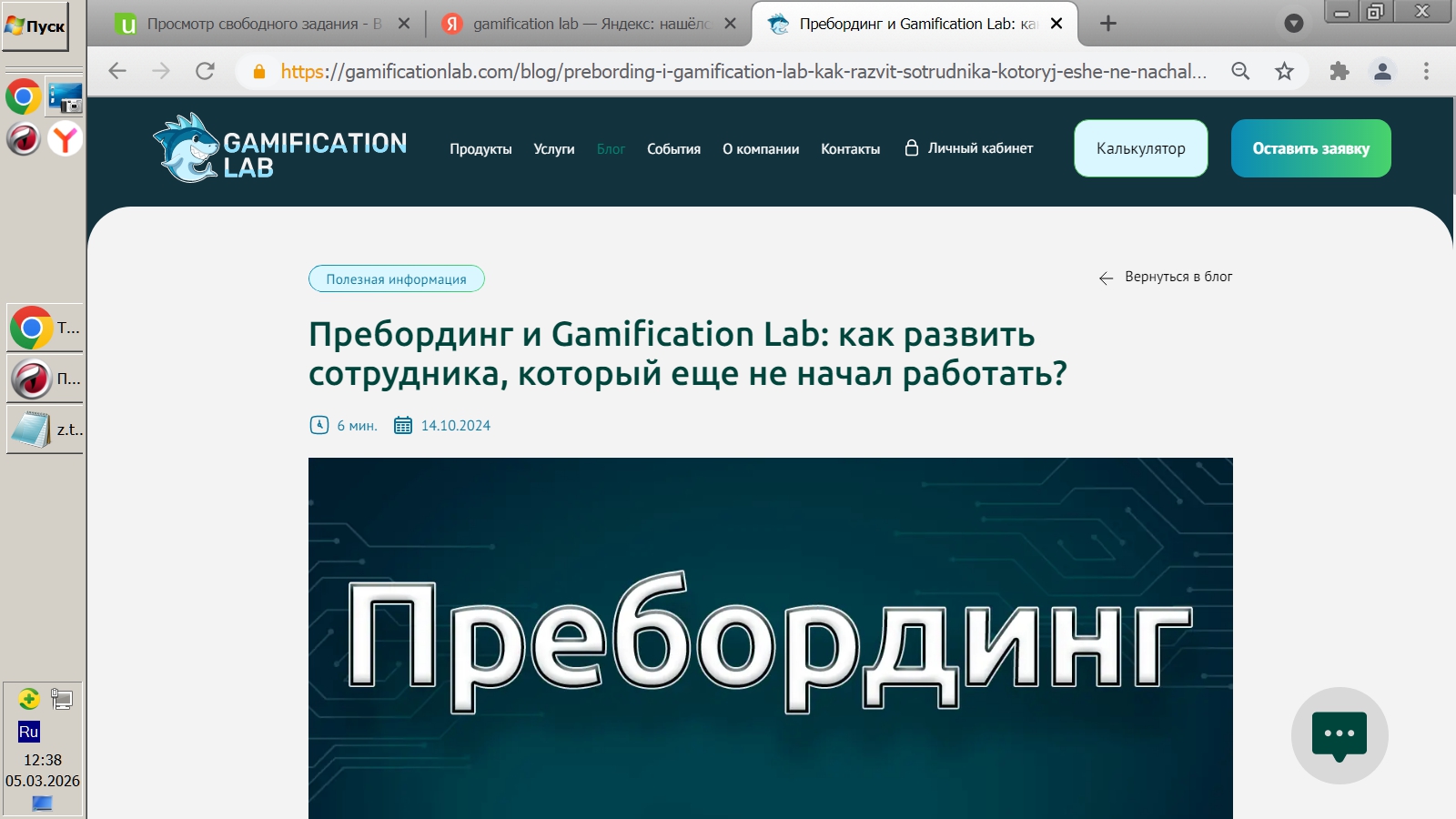Click the Калькулятор button
1456x819 pixels.
[x=1141, y=148]
